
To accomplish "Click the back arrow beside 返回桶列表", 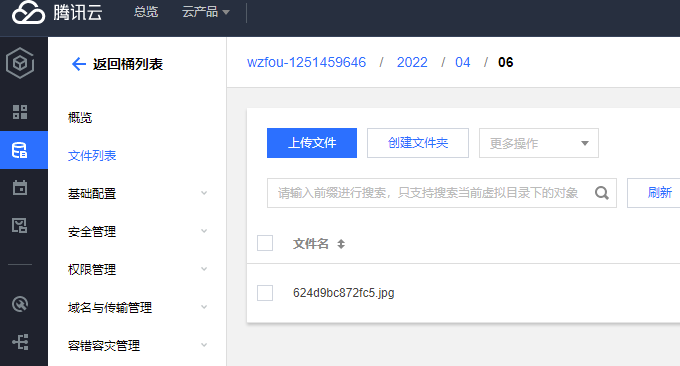I will (x=78, y=64).
